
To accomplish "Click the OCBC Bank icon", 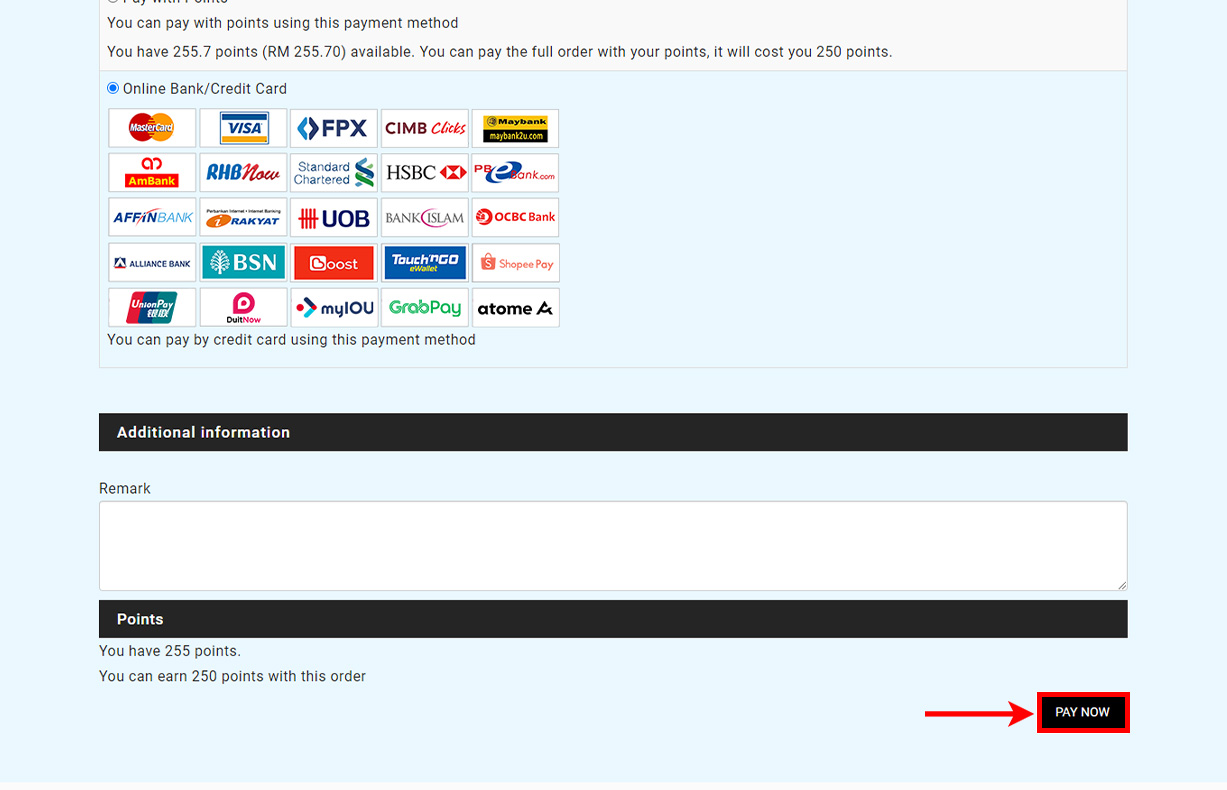I will (515, 217).
